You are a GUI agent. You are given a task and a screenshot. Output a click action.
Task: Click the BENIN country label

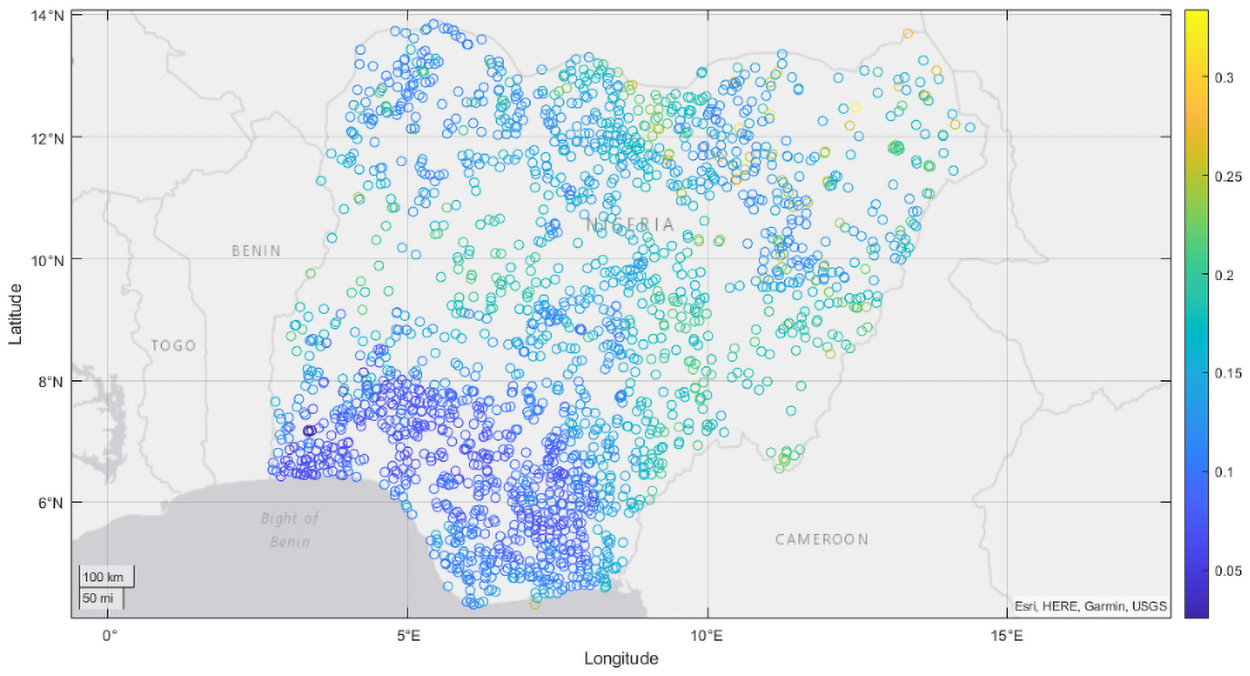coord(256,251)
